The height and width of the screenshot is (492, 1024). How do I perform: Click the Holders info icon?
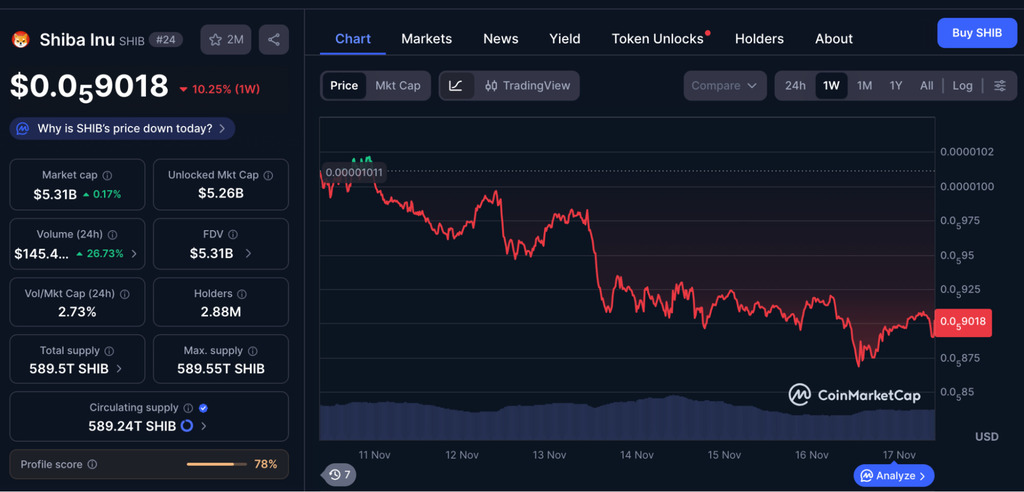[x=242, y=294]
